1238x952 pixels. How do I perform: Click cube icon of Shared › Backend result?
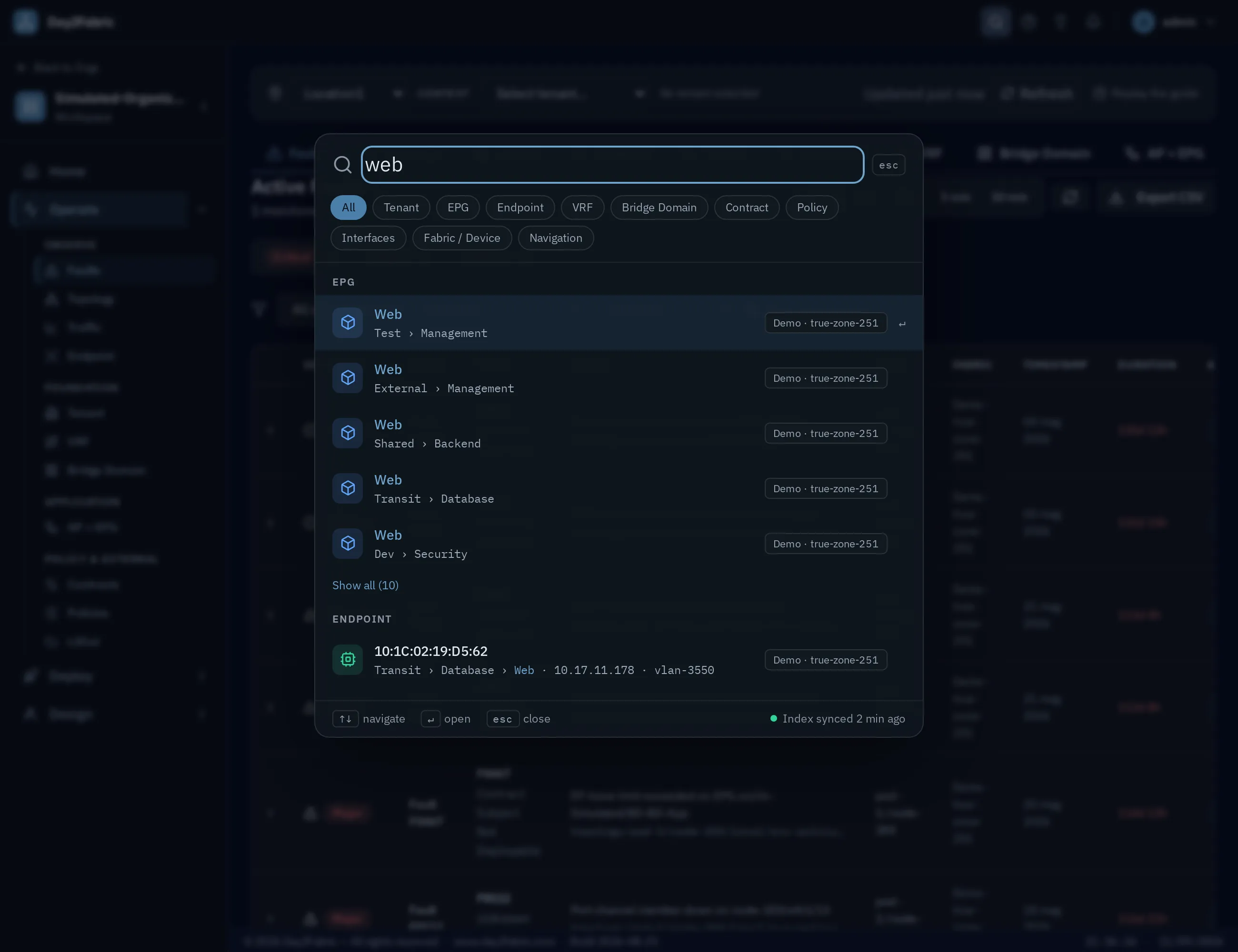tap(348, 434)
